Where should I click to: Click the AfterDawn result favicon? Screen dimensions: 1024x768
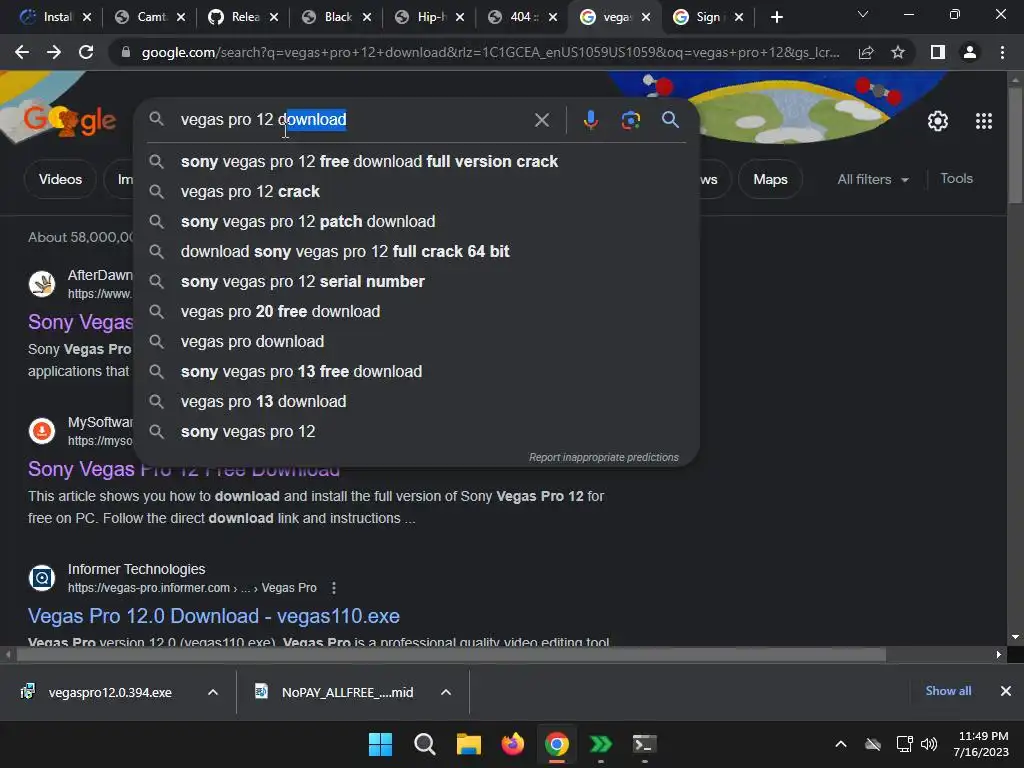click(42, 284)
